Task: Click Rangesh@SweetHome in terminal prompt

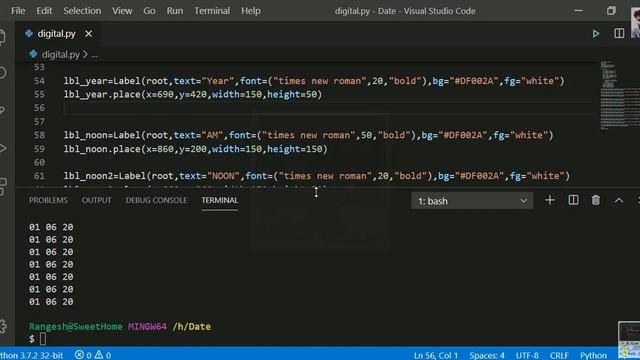Action: tap(76, 327)
